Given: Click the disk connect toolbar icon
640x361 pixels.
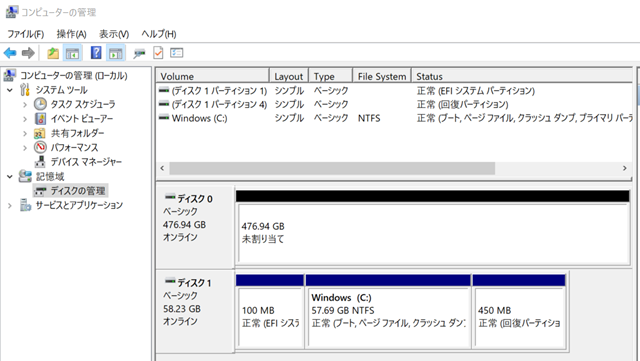Looking at the screenshot, I should coord(139,53).
